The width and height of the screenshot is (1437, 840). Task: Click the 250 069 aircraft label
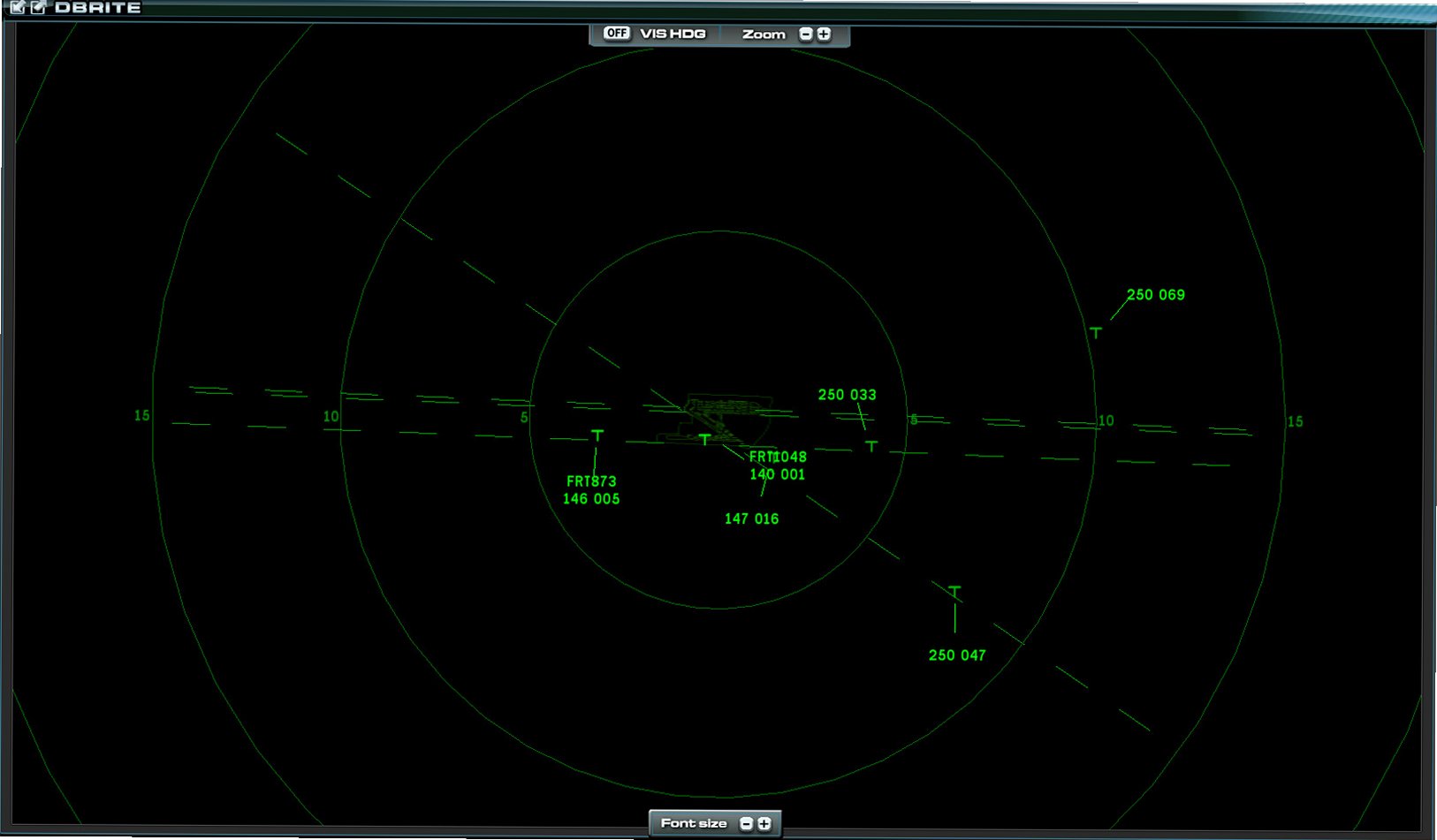pyautogui.click(x=1156, y=295)
